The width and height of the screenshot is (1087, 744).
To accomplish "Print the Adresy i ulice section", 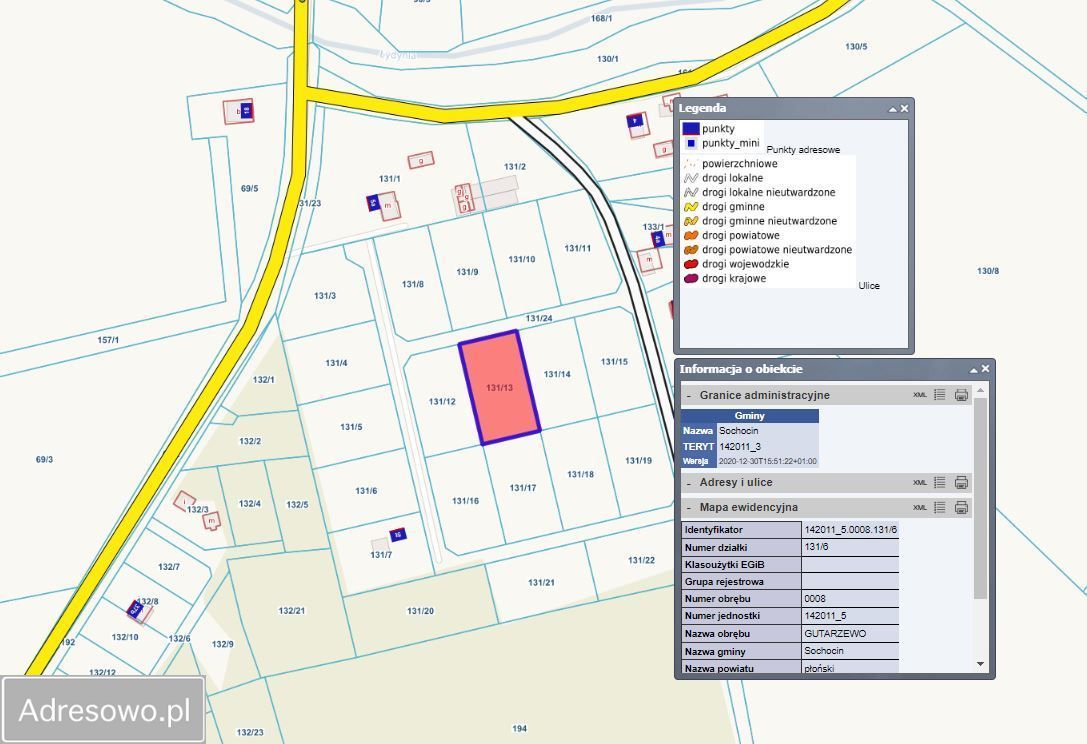I will (961, 483).
